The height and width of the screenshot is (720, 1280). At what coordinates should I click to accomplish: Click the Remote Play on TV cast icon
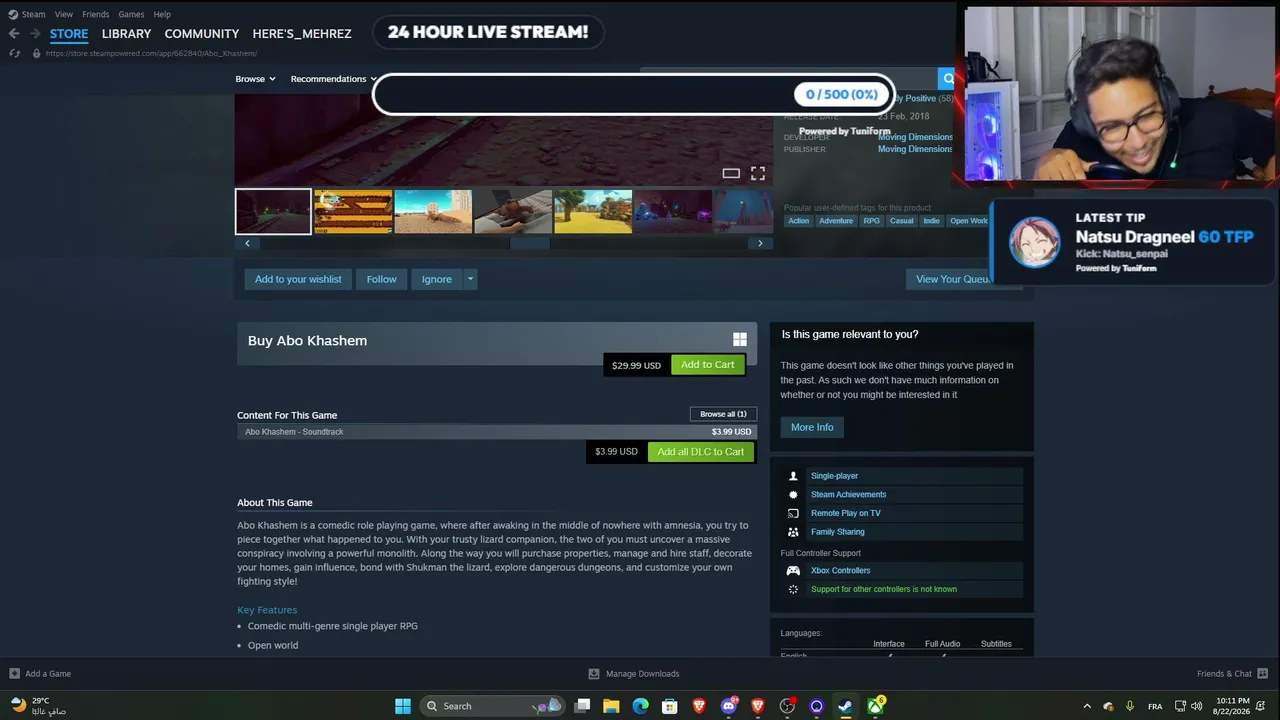point(793,513)
